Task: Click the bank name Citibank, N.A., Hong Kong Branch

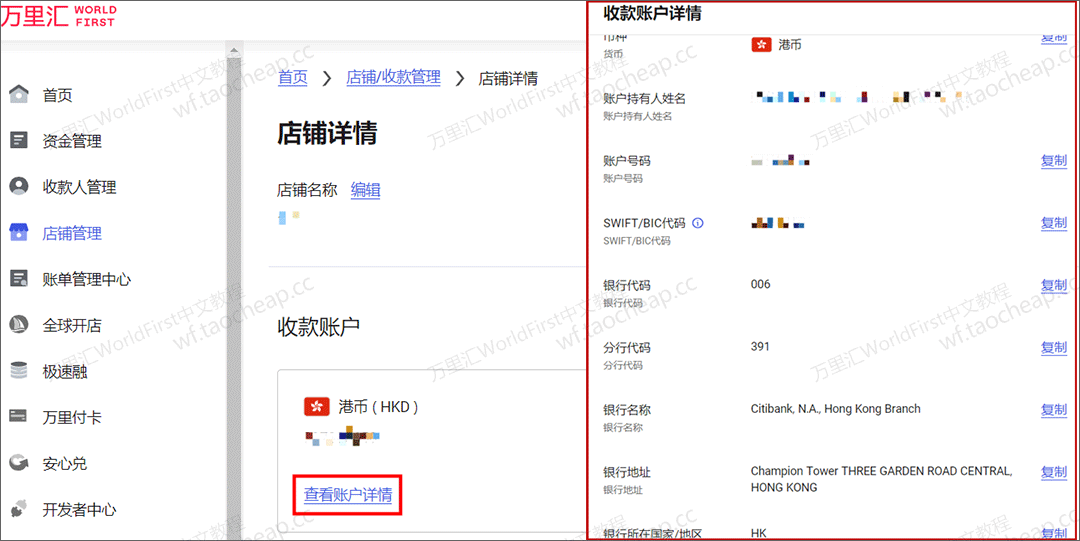Action: [x=835, y=409]
